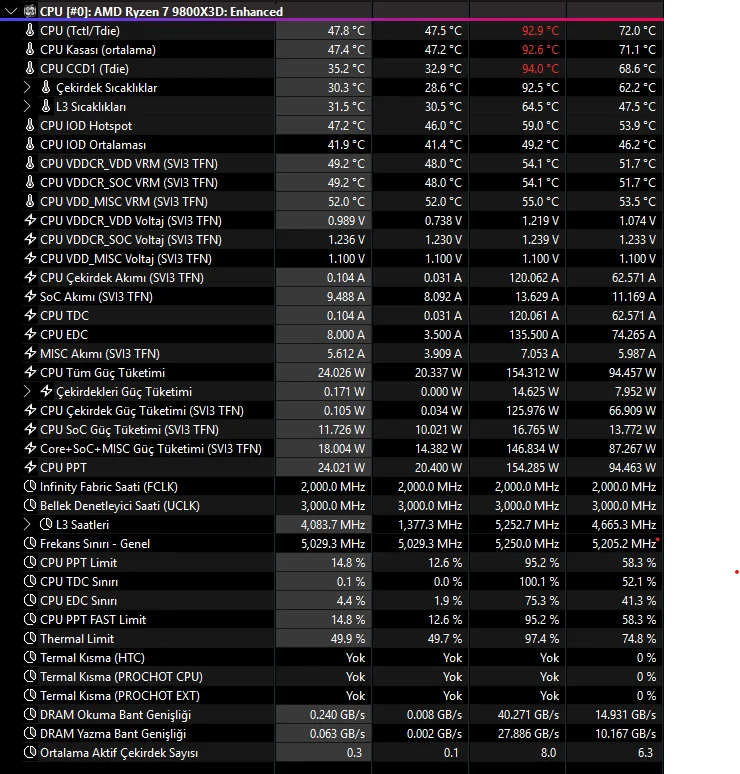This screenshot has height=774, width=740.
Task: Click lightning icon beside CPU Tüm Güç Tüketimi
Action: tap(30, 373)
